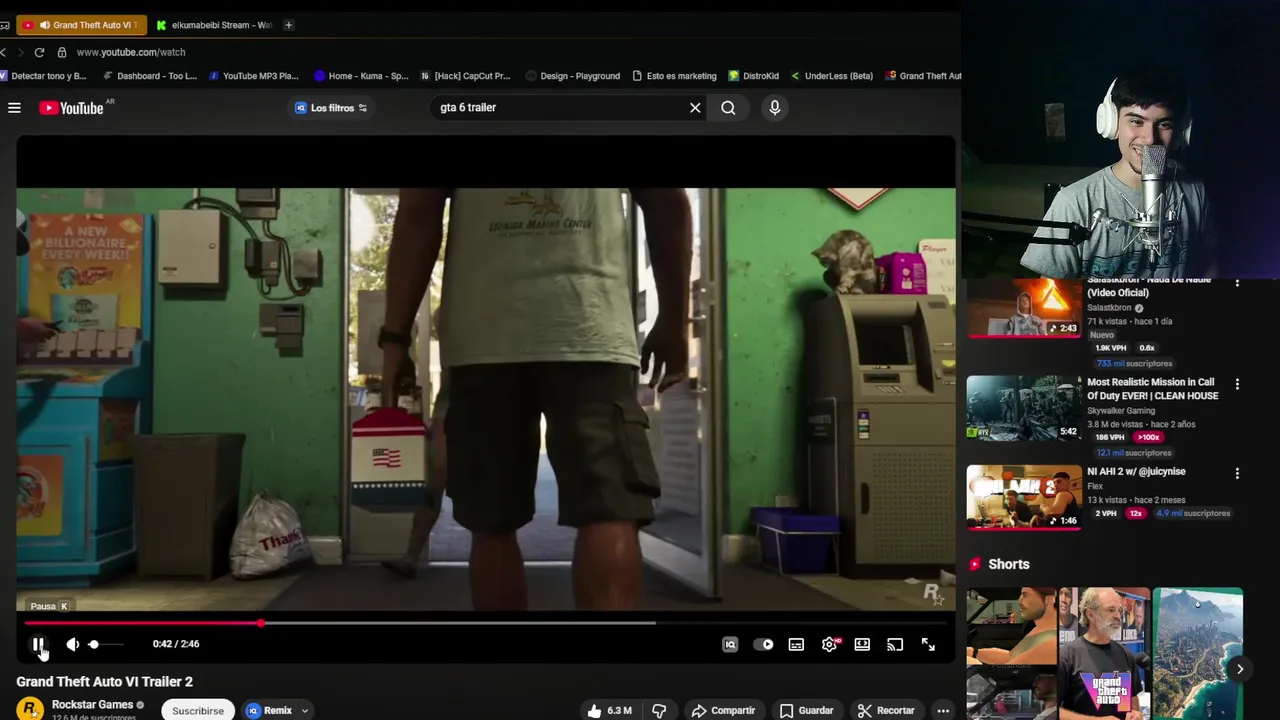
Task: Adjust the video volume slider
Action: [105, 645]
